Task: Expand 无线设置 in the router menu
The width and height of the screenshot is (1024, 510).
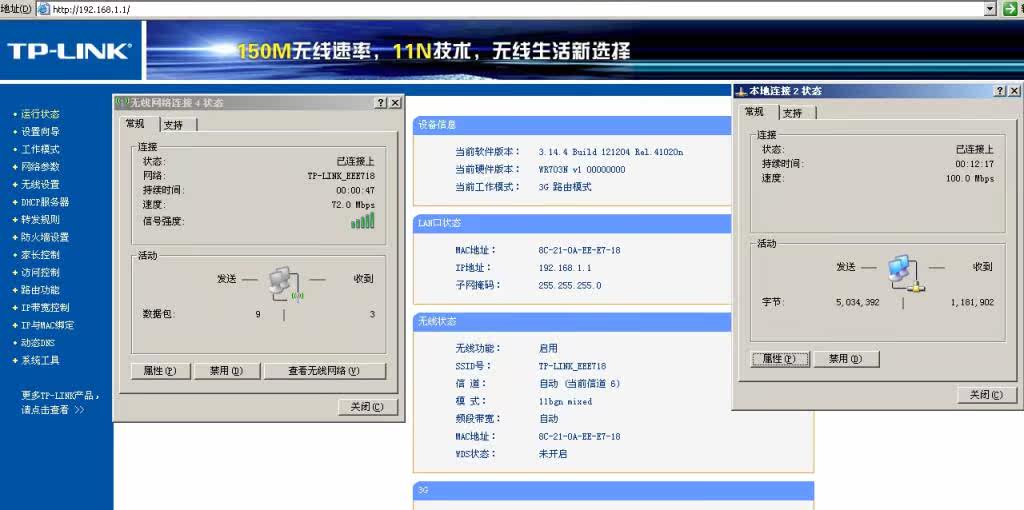Action: tap(40, 185)
